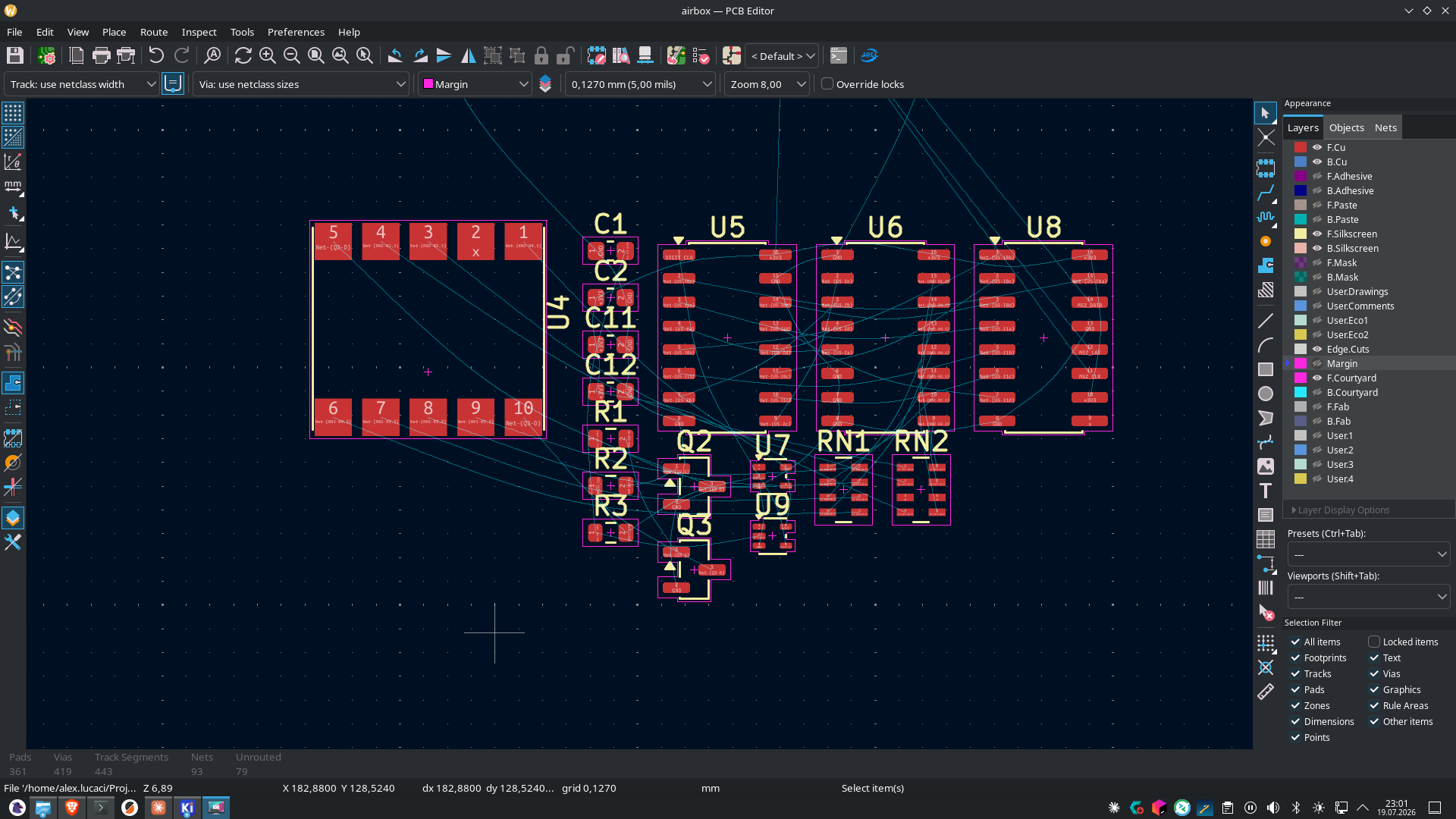Click the Undo arrow icon

point(156,55)
